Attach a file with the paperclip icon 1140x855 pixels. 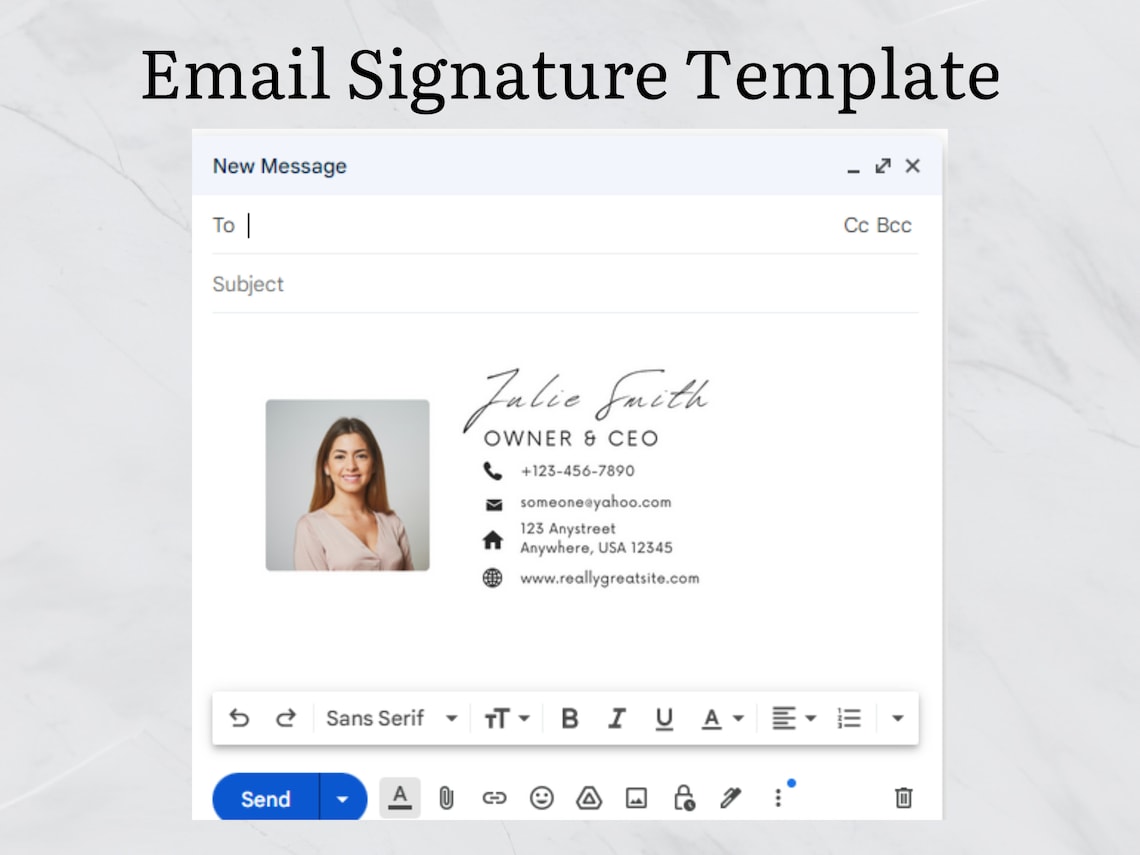447,797
